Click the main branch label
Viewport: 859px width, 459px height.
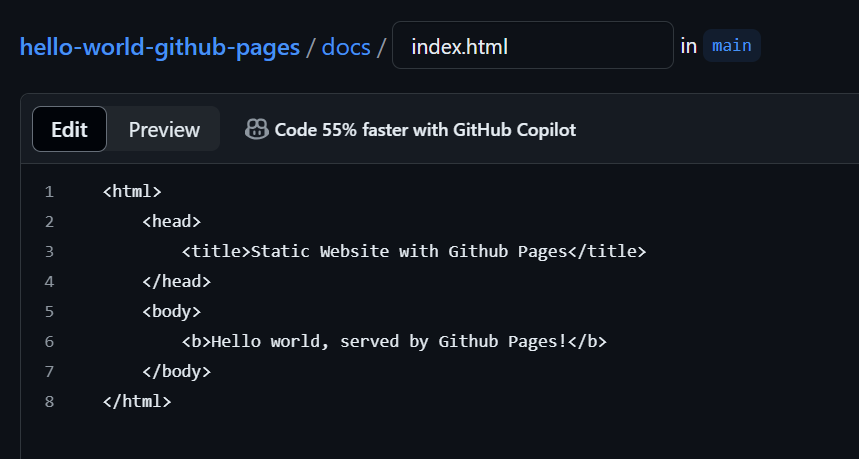point(731,45)
